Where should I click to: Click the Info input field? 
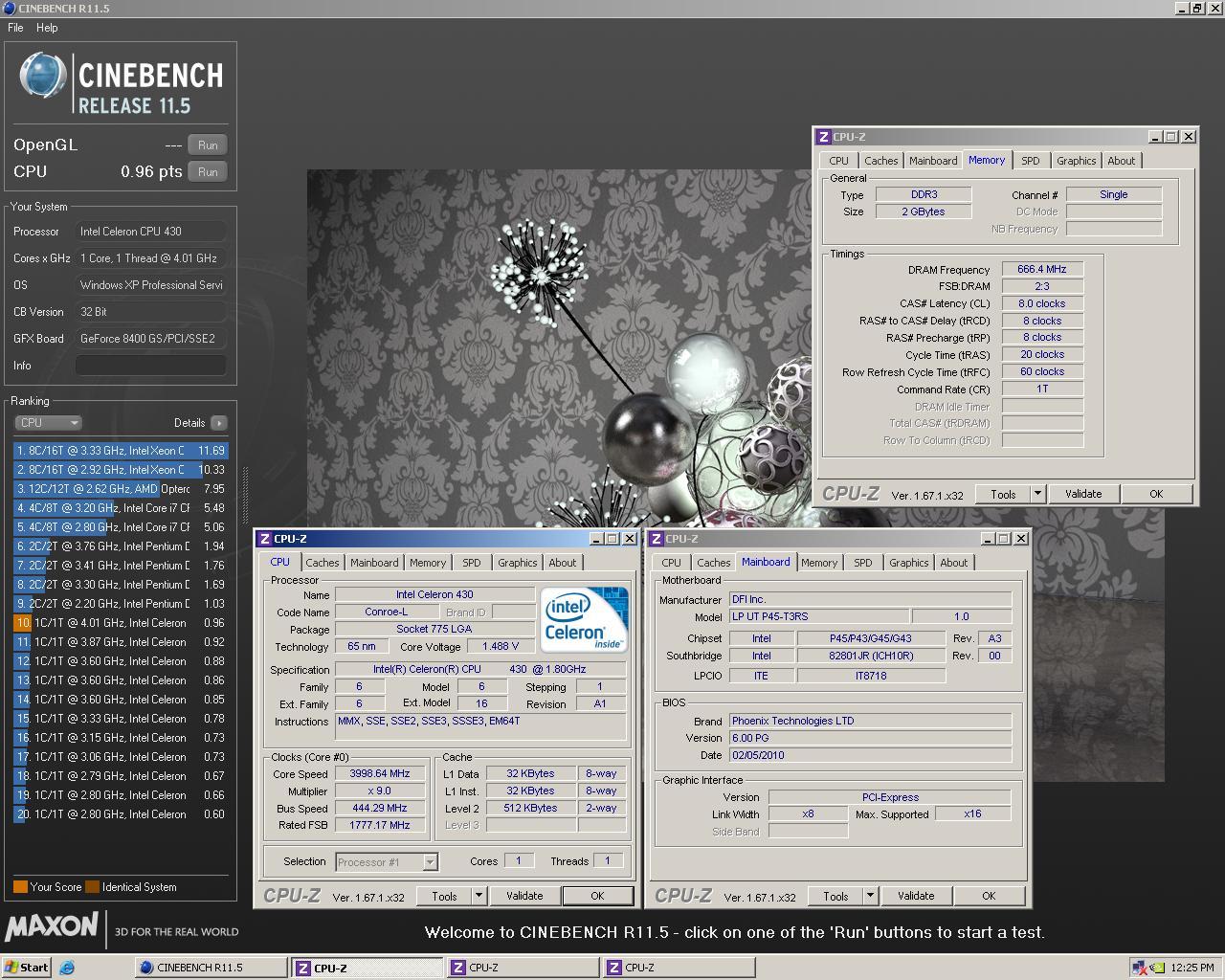pyautogui.click(x=151, y=366)
